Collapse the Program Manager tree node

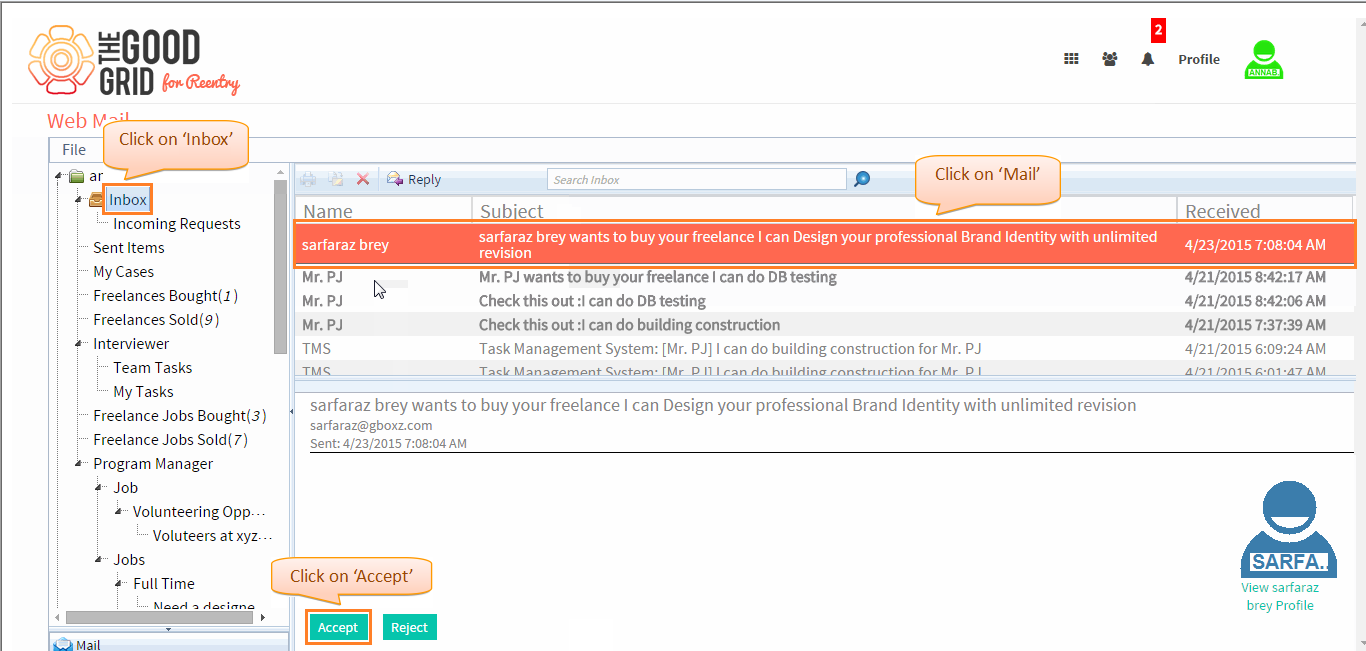click(x=80, y=463)
